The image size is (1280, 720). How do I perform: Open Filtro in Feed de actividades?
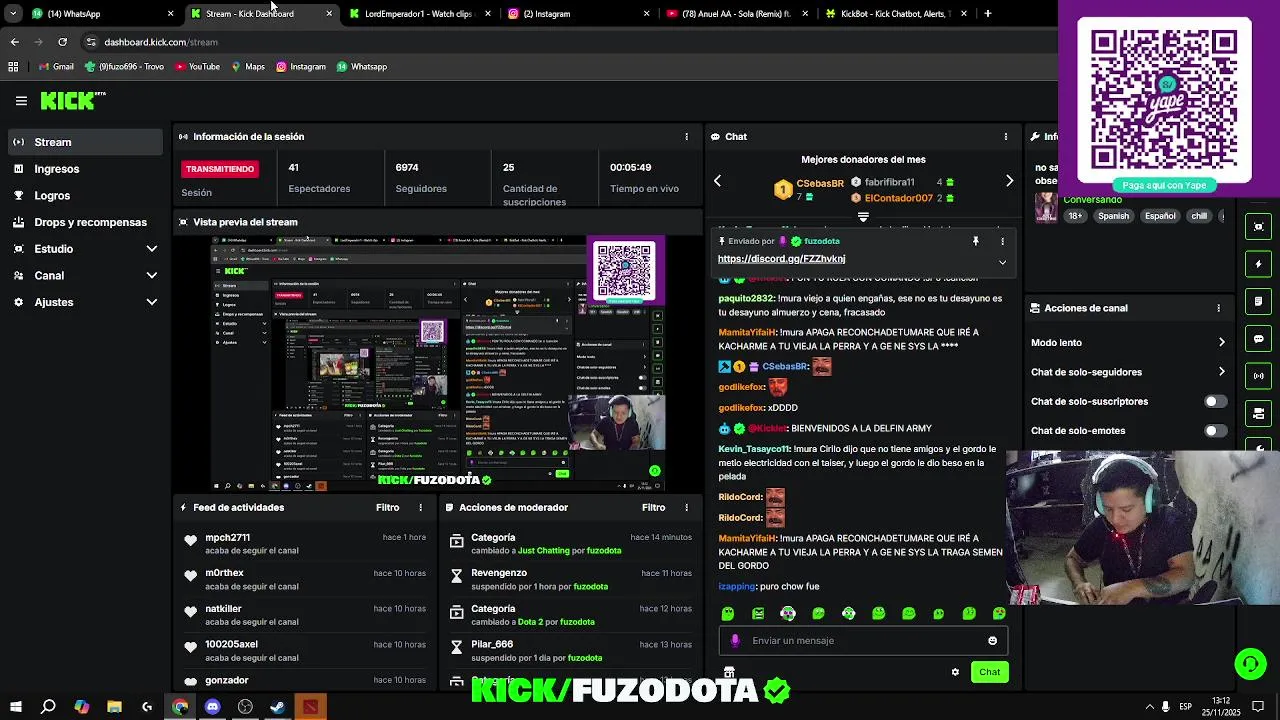coord(387,508)
